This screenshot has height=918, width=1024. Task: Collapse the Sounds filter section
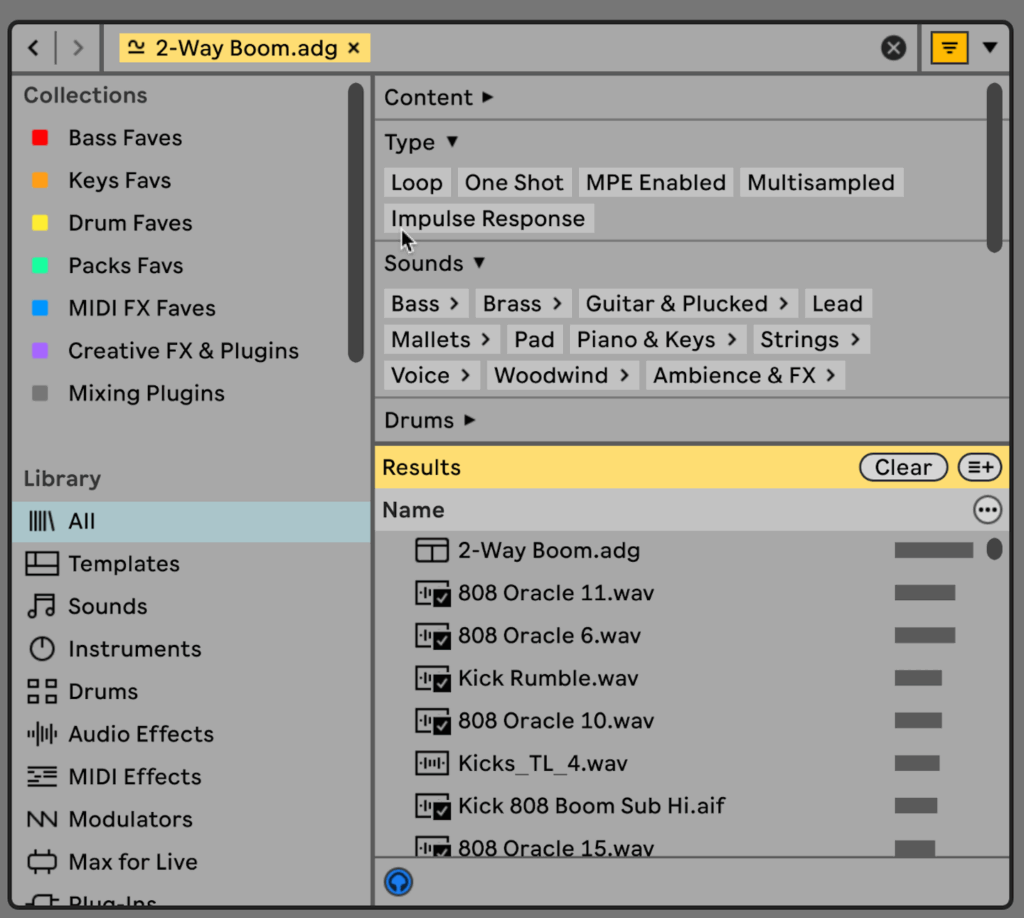434,263
